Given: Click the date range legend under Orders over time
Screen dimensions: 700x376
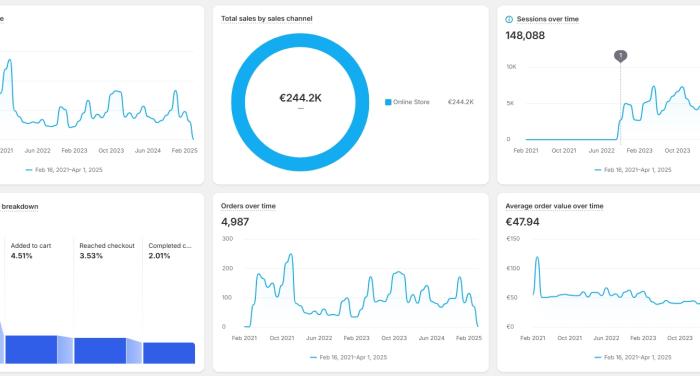Looking at the screenshot, I should click(x=349, y=357).
